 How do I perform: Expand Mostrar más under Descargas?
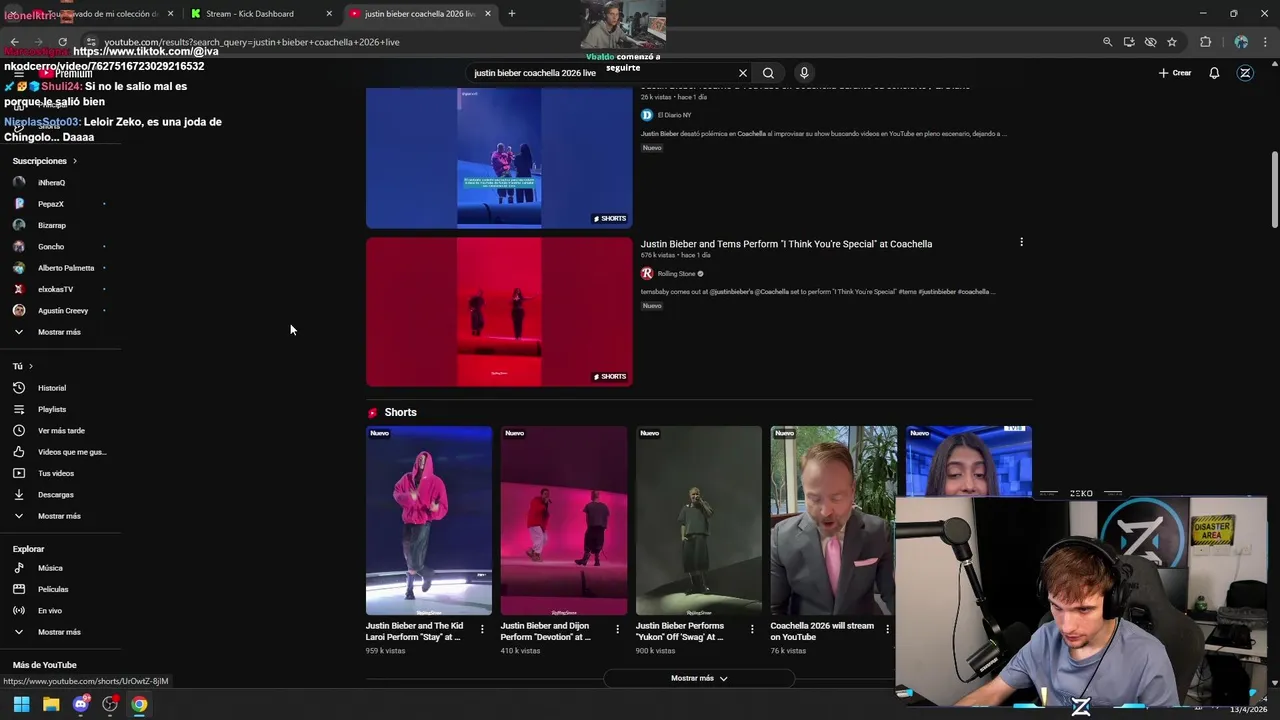[x=60, y=516]
